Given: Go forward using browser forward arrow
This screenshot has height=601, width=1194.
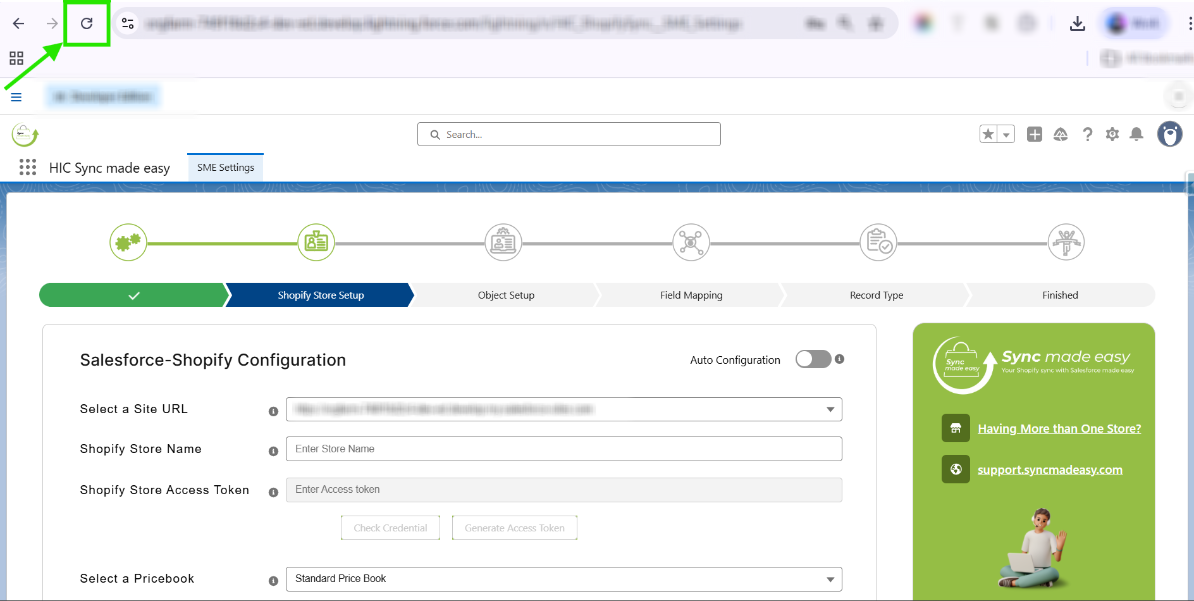Looking at the screenshot, I should coord(53,24).
